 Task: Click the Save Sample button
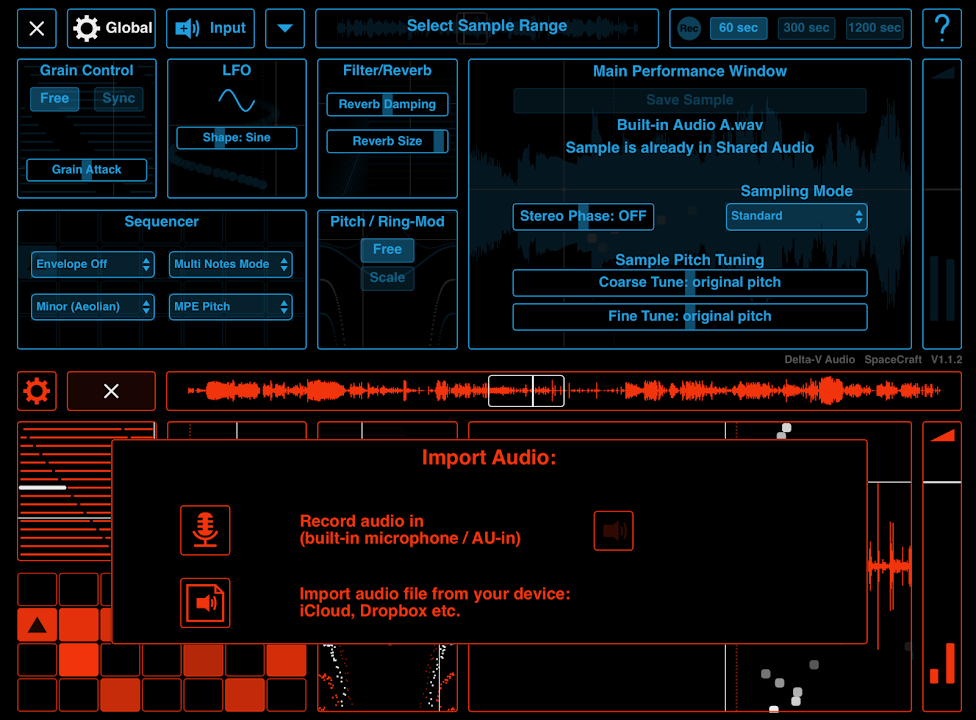coord(689,100)
